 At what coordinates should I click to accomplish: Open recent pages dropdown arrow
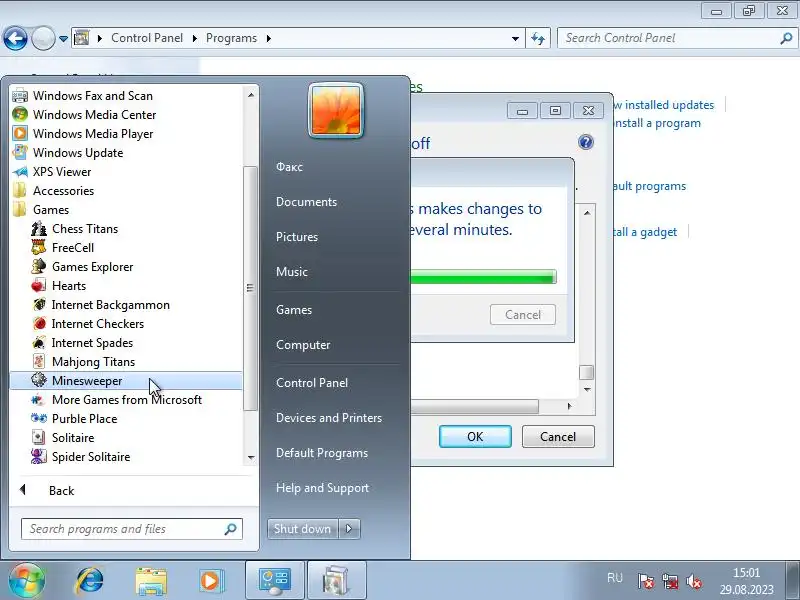63,38
